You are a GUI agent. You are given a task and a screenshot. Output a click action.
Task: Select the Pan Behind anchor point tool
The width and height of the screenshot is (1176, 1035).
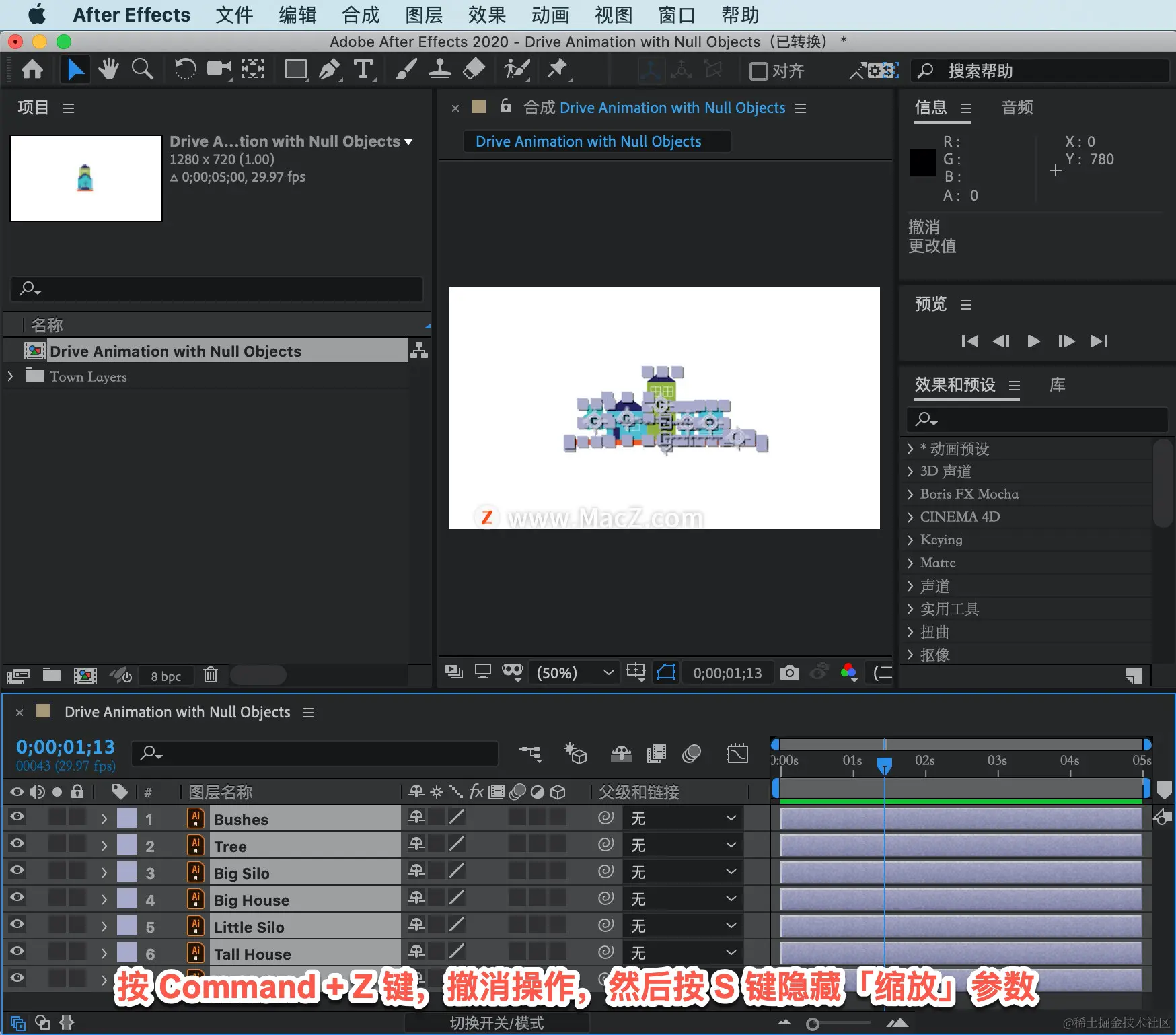(x=253, y=69)
